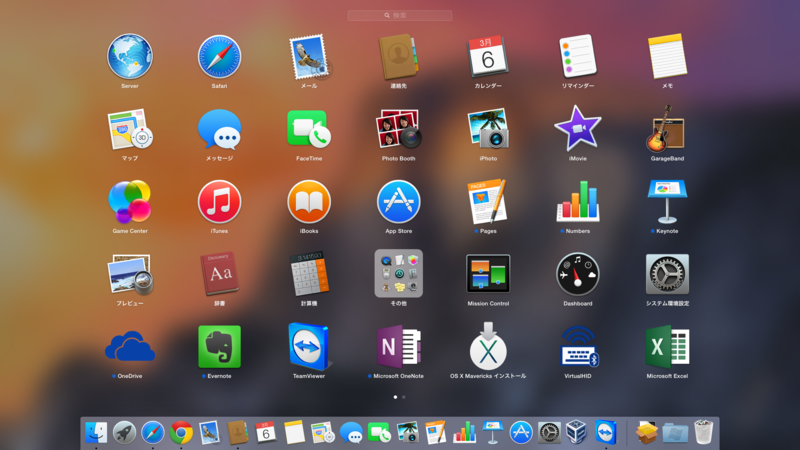
Task: Open システム環境設定 in Launchpad grid
Action: pyautogui.click(x=667, y=274)
